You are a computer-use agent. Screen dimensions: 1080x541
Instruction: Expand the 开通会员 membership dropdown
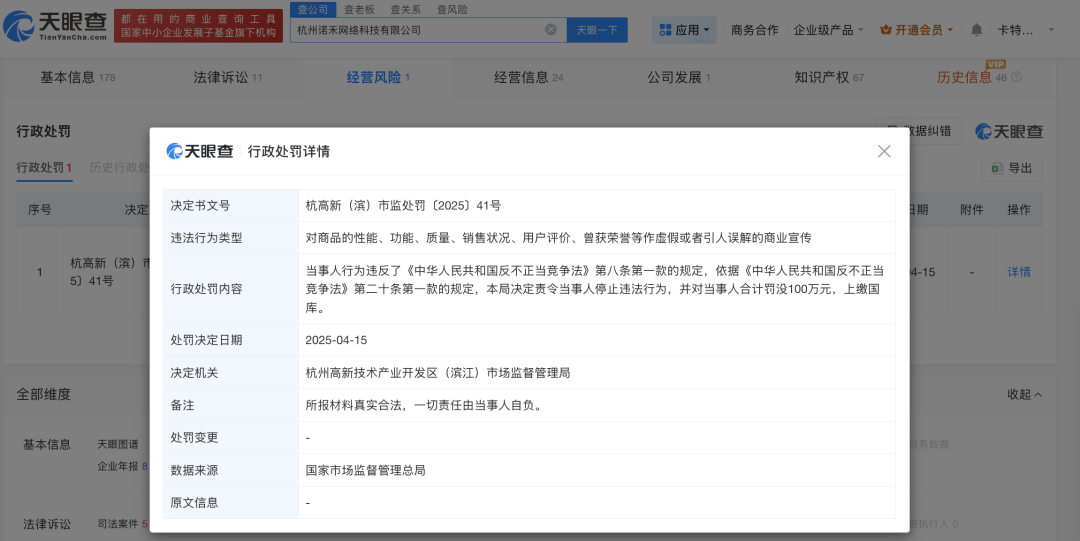tap(950, 30)
